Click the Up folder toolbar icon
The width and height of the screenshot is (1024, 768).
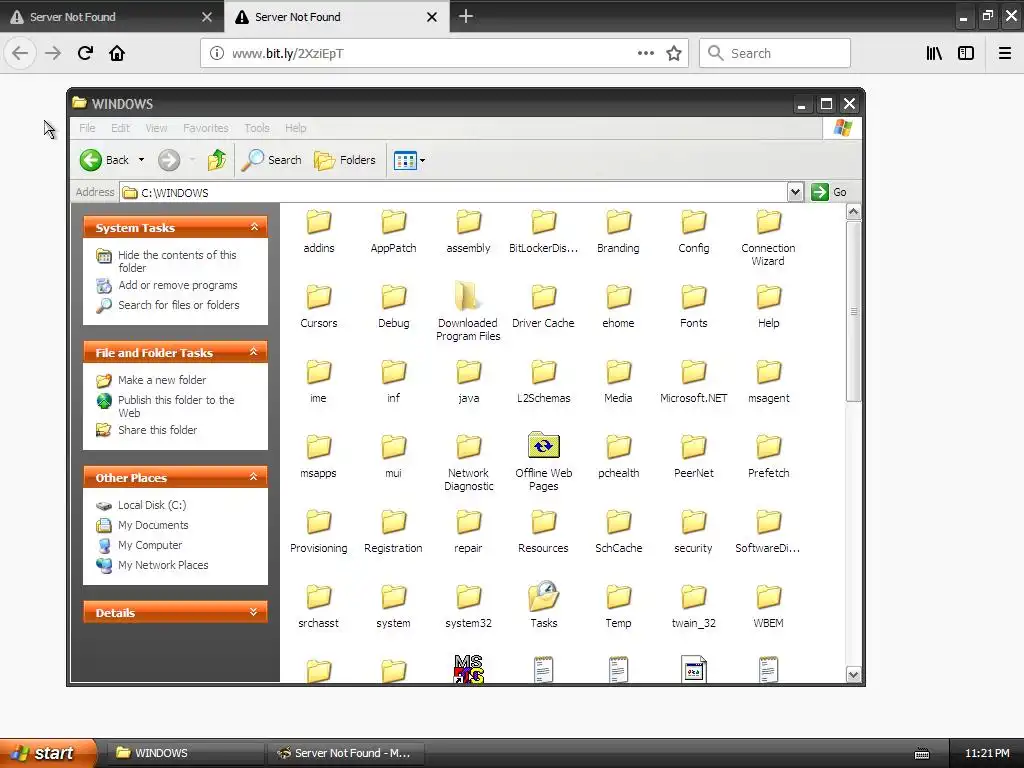pos(217,160)
